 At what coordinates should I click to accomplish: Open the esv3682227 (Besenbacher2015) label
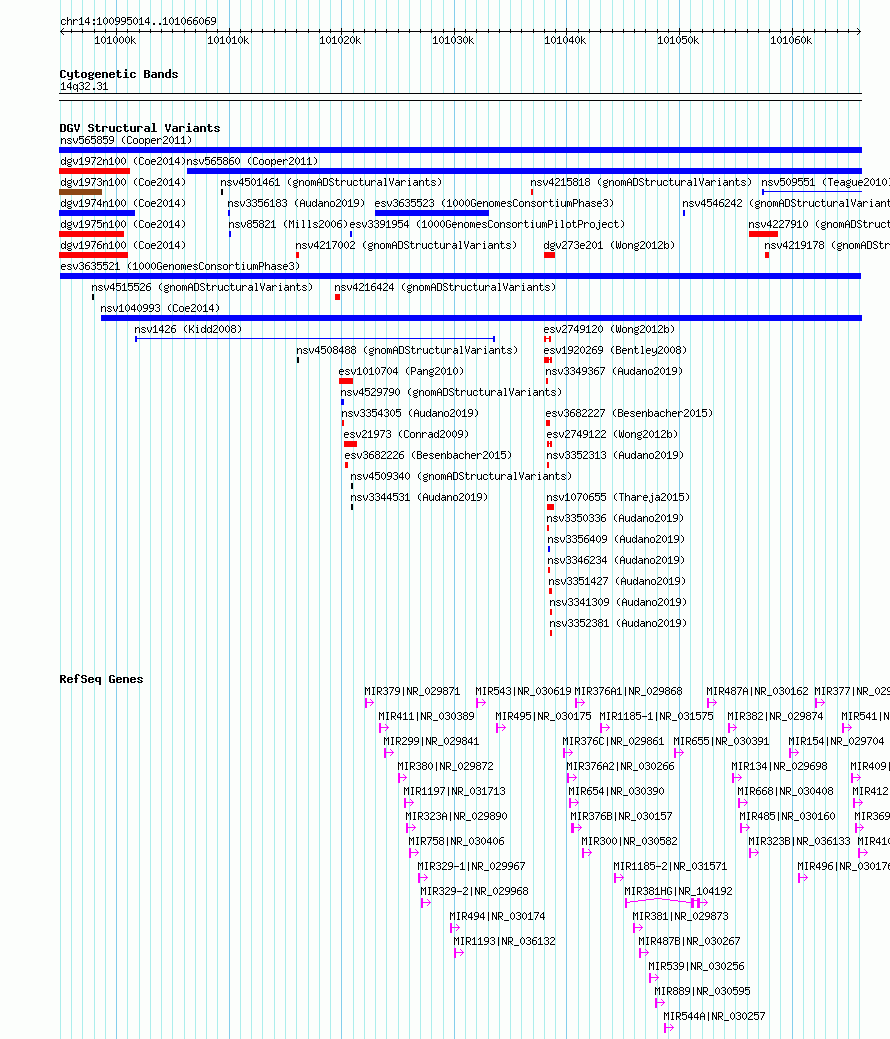pyautogui.click(x=629, y=413)
